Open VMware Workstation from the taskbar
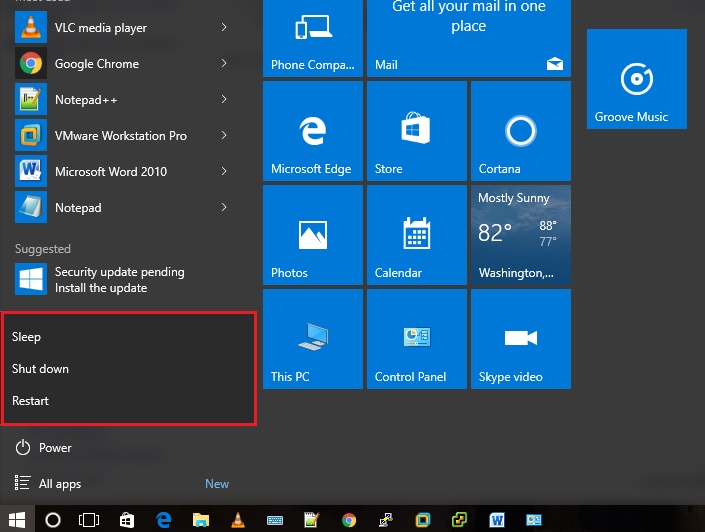 (423, 520)
